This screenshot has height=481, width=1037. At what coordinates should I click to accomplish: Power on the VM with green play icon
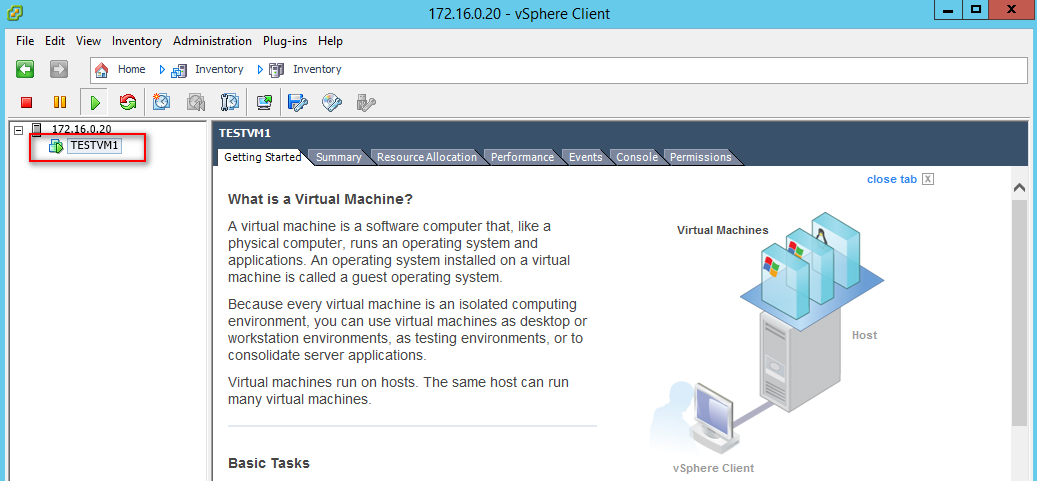[95, 103]
